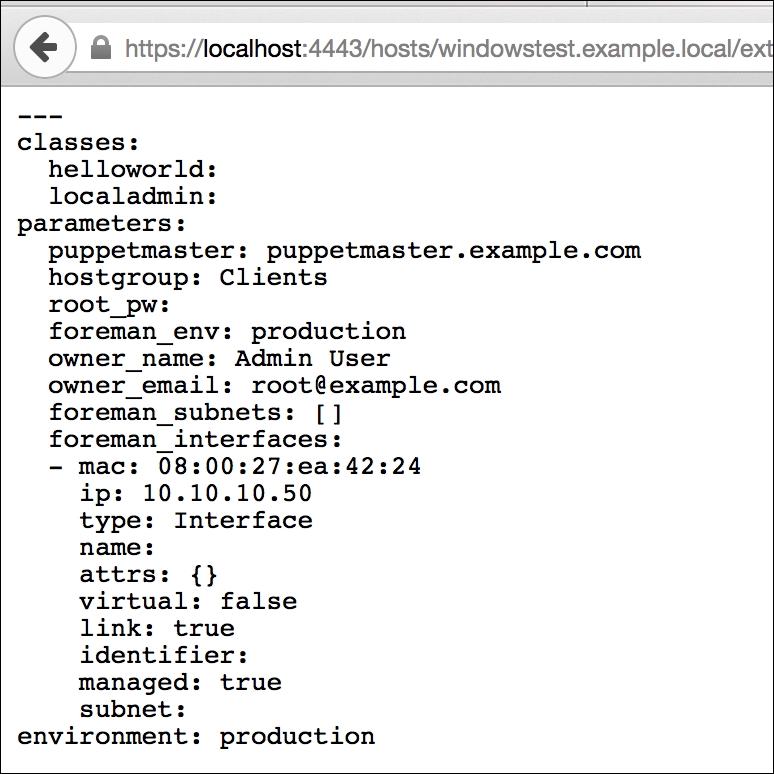Click the MAC address 08:00:27:ea:42:24

click(289, 466)
